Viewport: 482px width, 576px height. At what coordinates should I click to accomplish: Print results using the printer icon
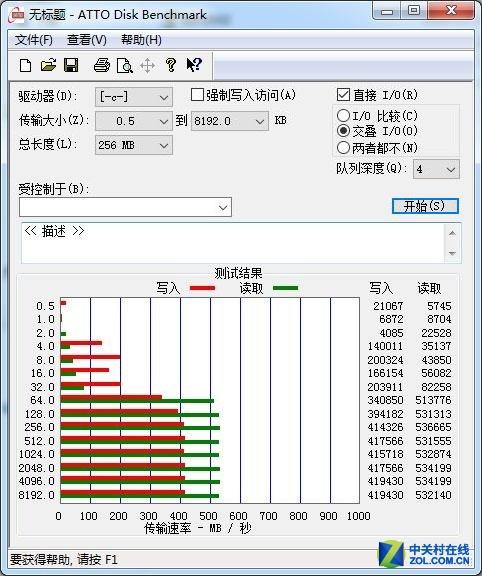(101, 65)
